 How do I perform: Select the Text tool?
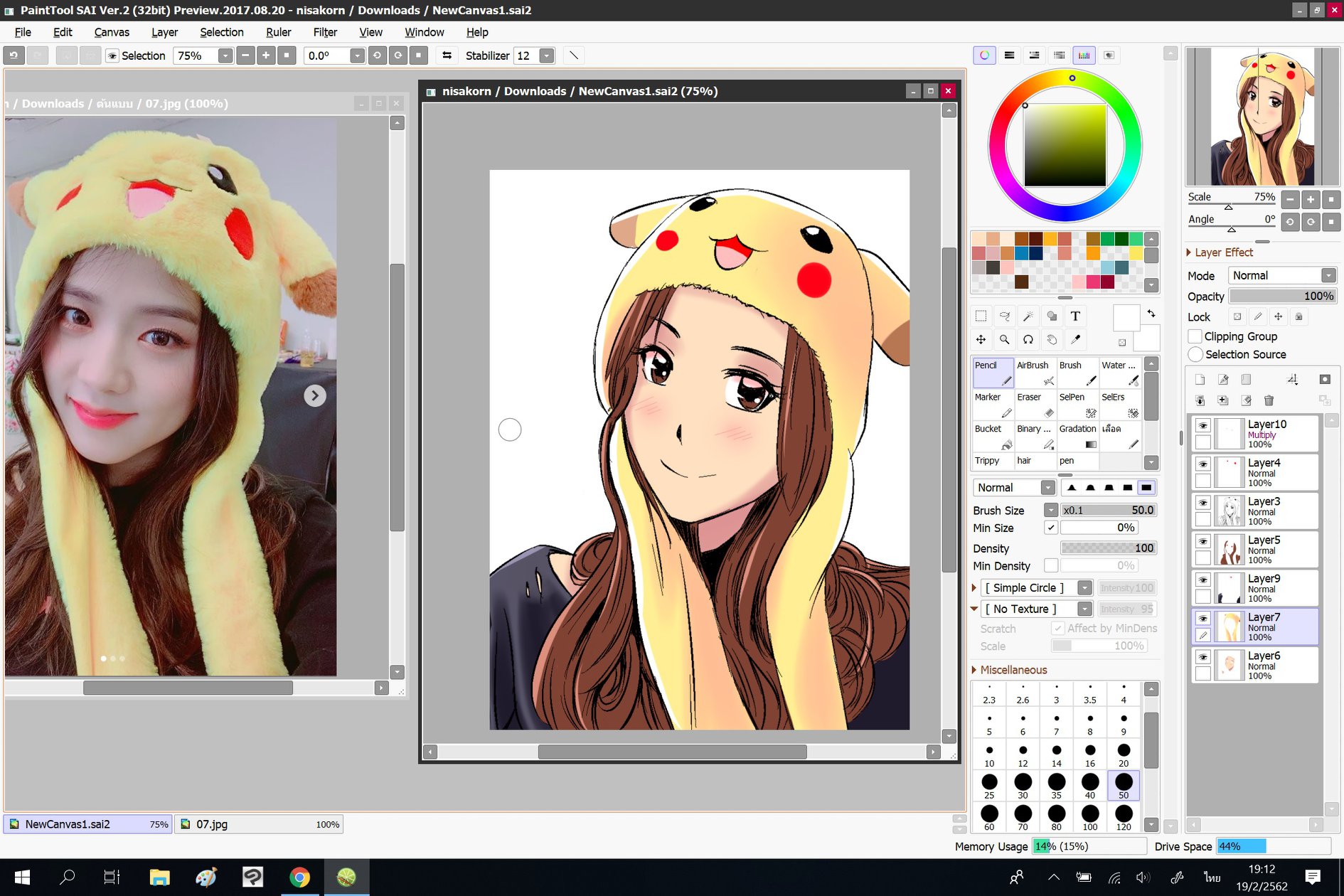(1075, 316)
